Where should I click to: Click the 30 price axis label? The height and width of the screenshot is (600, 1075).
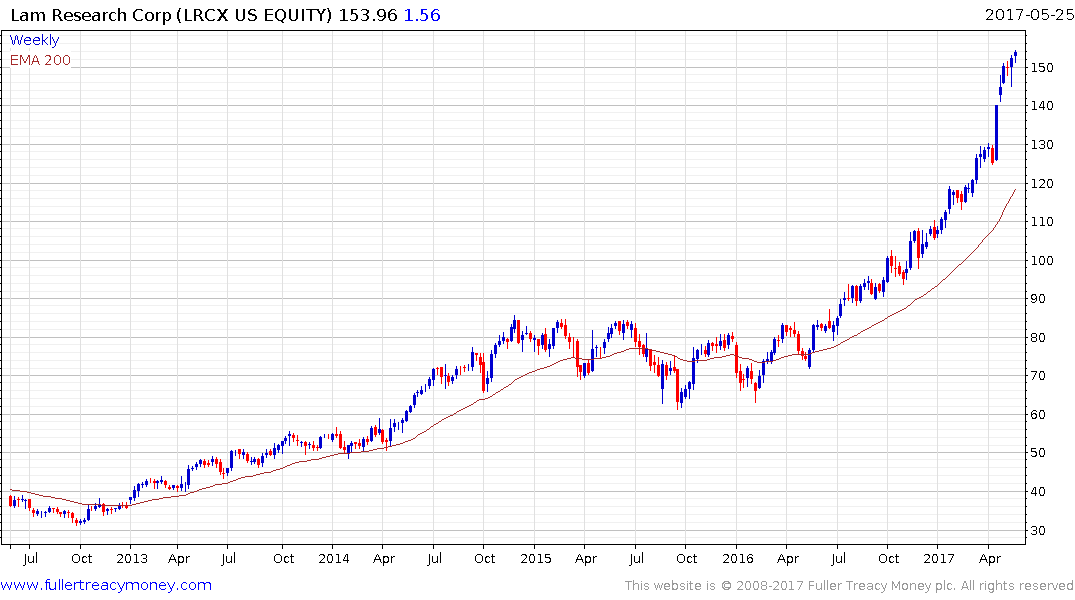tap(1038, 531)
